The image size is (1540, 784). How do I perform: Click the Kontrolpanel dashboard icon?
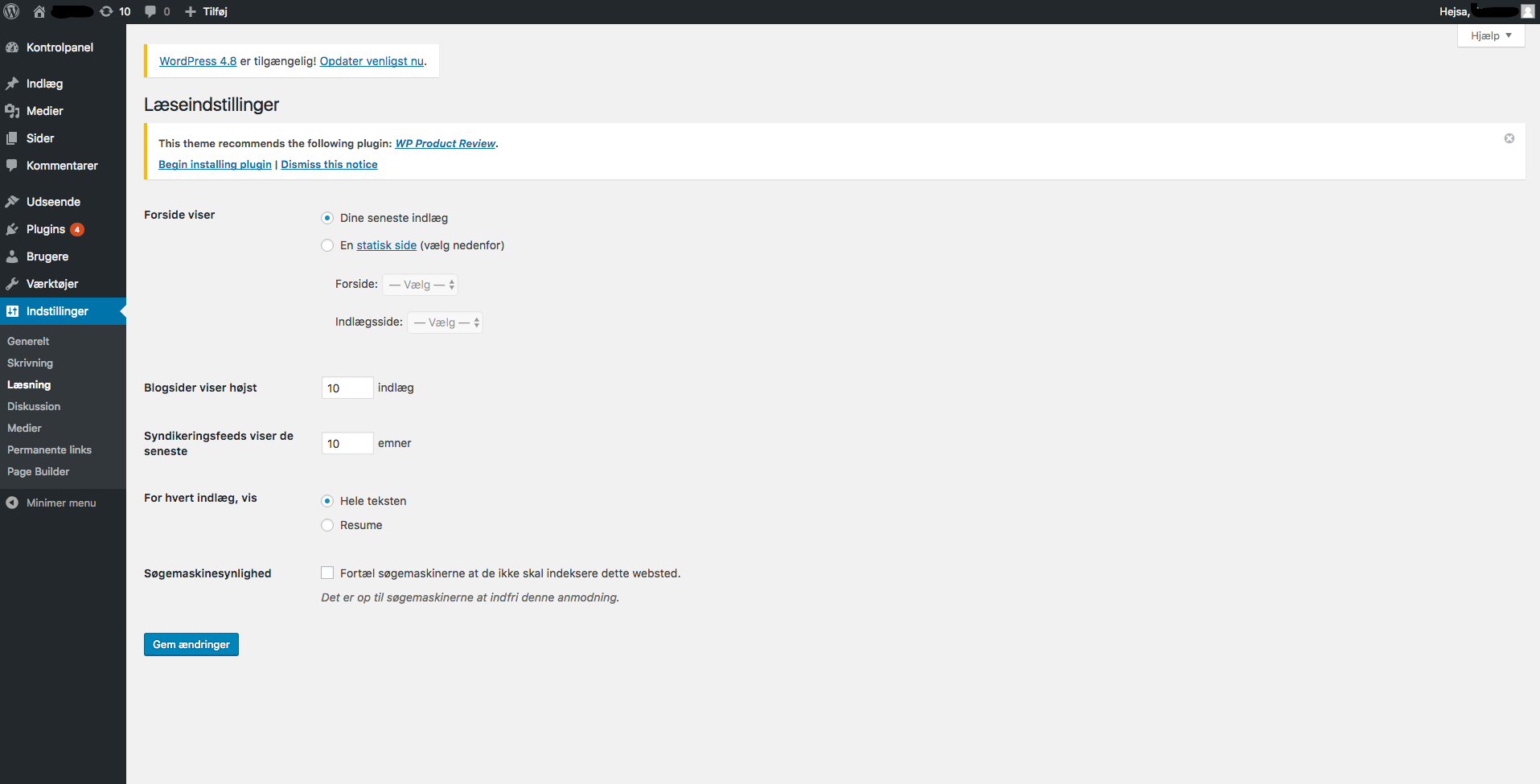click(x=12, y=47)
